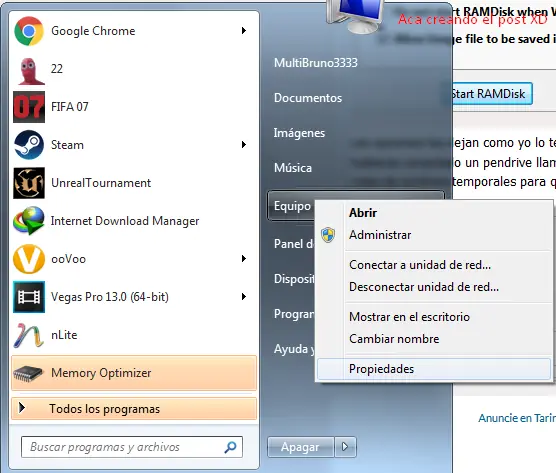Open the MultiBruno3333 user folder link
The image size is (556, 473).
tap(316, 63)
